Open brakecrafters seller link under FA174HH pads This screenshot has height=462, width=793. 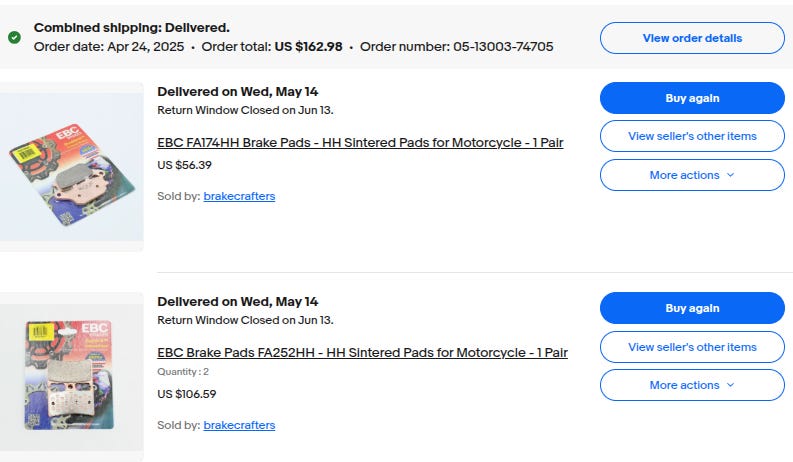pos(239,196)
